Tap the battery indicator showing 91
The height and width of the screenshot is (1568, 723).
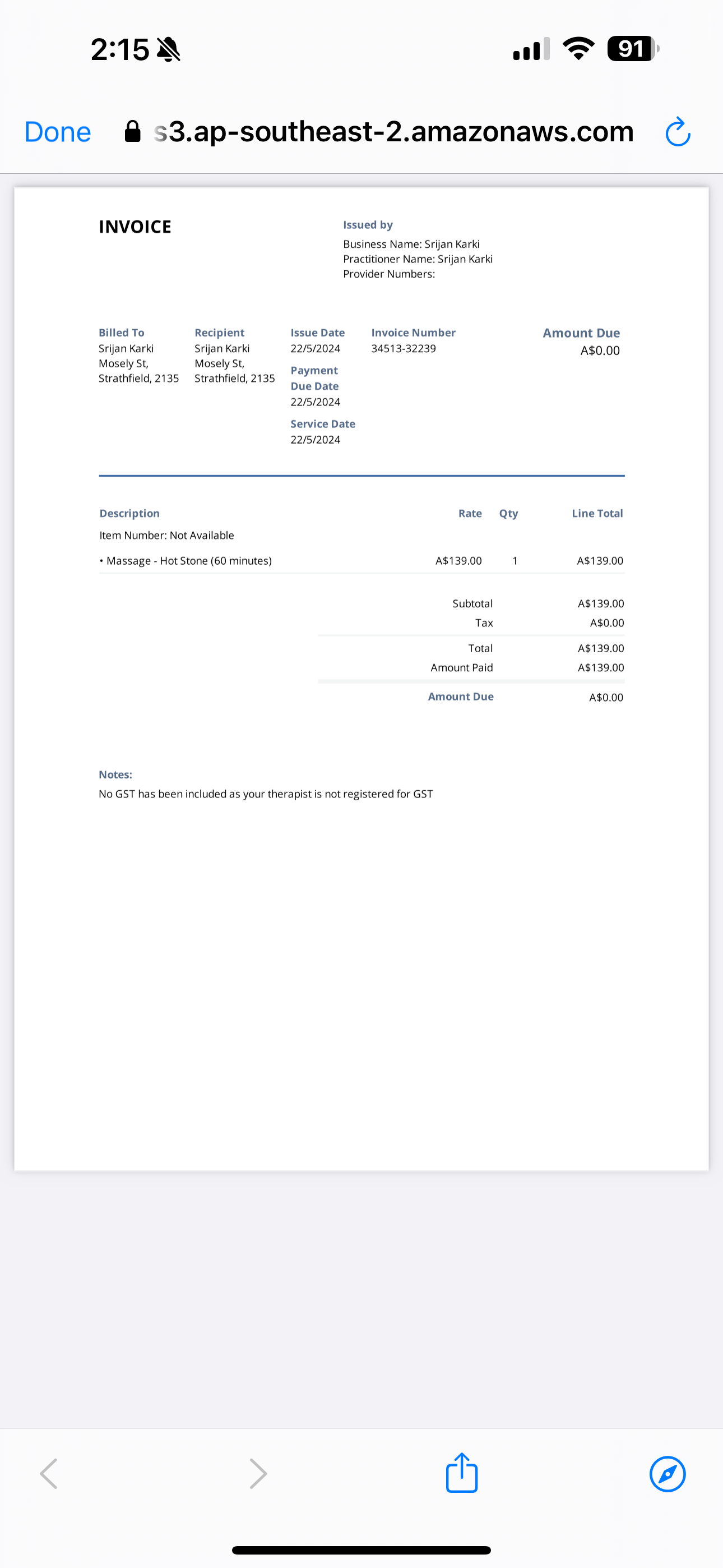pyautogui.click(x=633, y=49)
